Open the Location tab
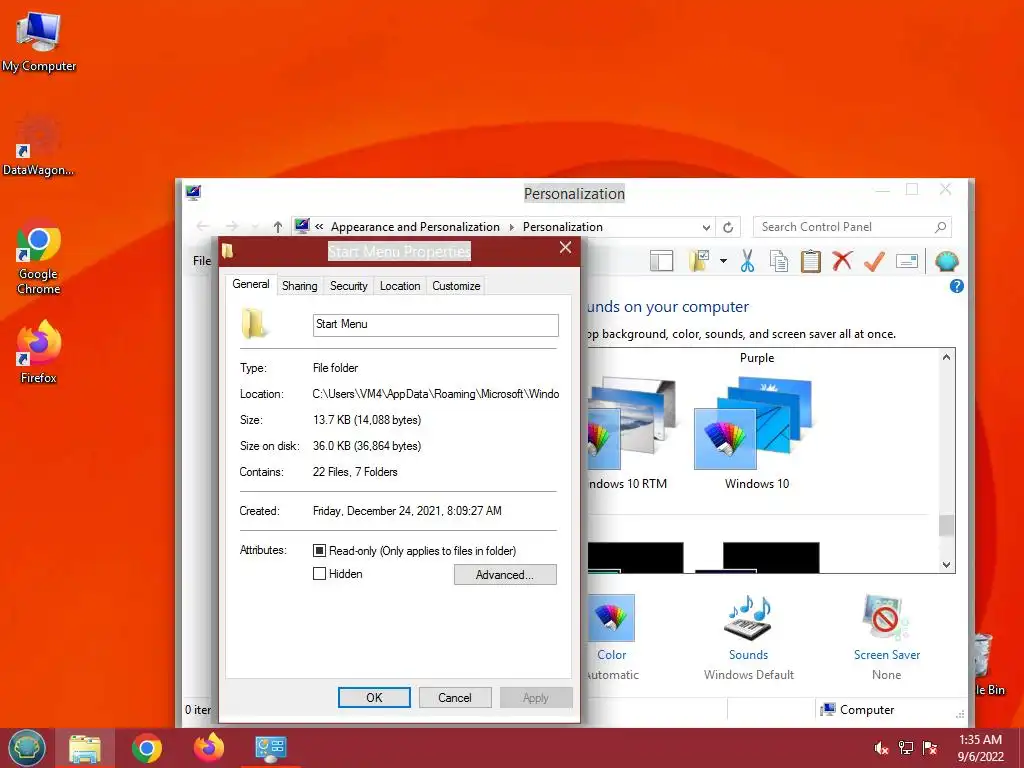Viewport: 1024px width, 768px height. (400, 286)
